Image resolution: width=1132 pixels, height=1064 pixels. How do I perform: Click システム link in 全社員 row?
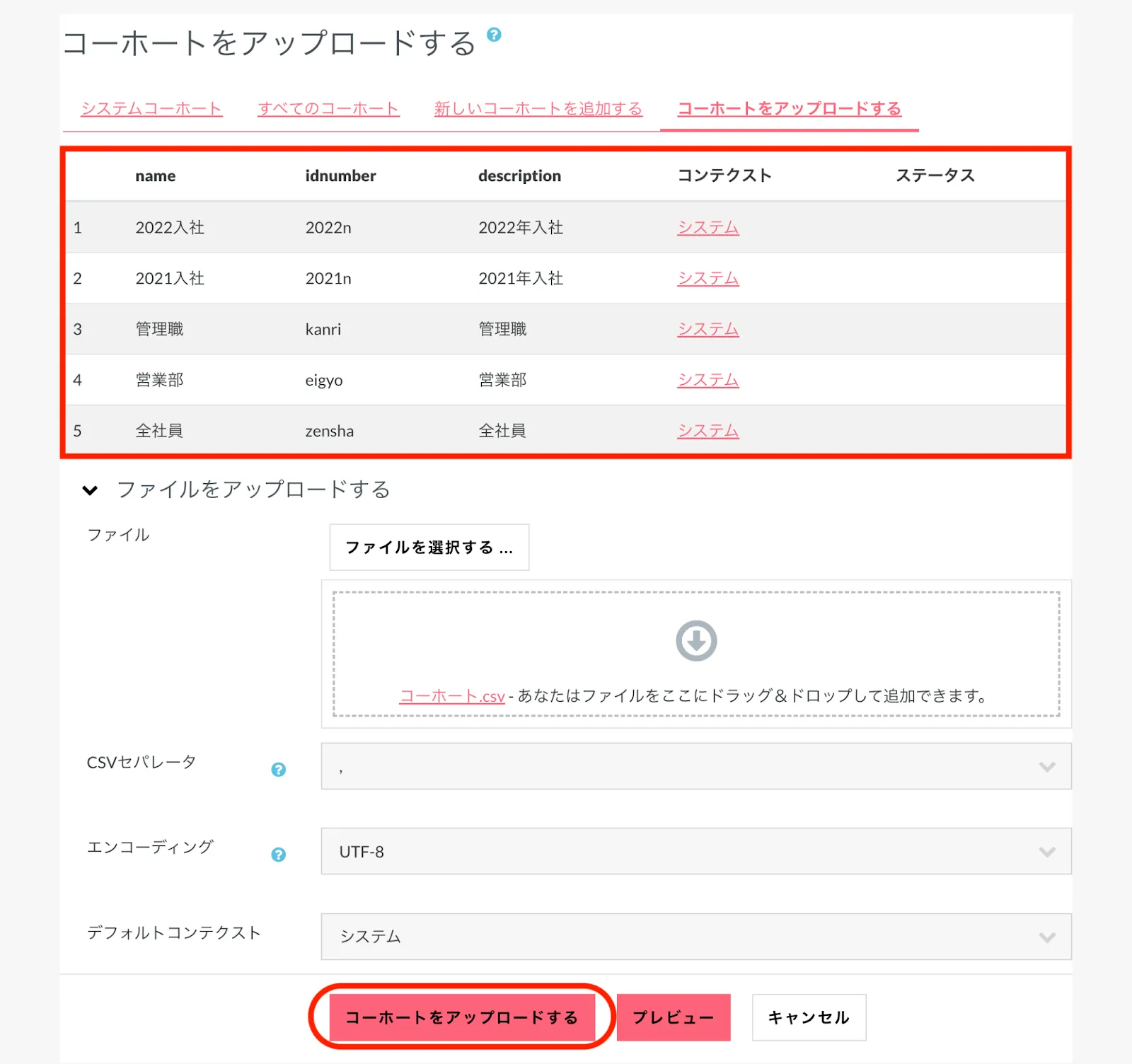[x=707, y=431]
